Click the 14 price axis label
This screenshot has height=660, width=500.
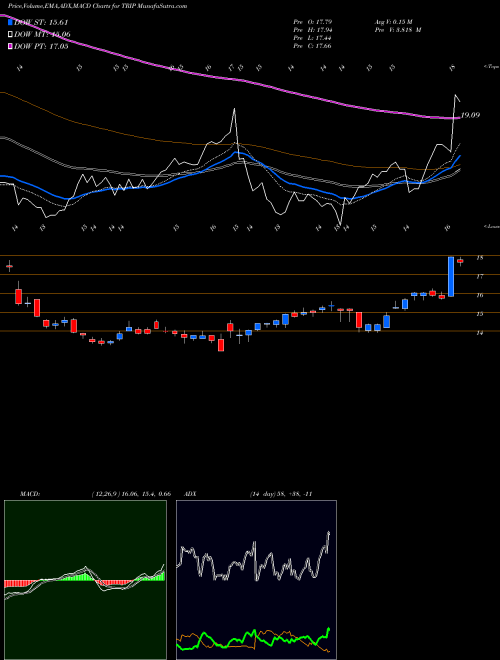click(x=479, y=333)
